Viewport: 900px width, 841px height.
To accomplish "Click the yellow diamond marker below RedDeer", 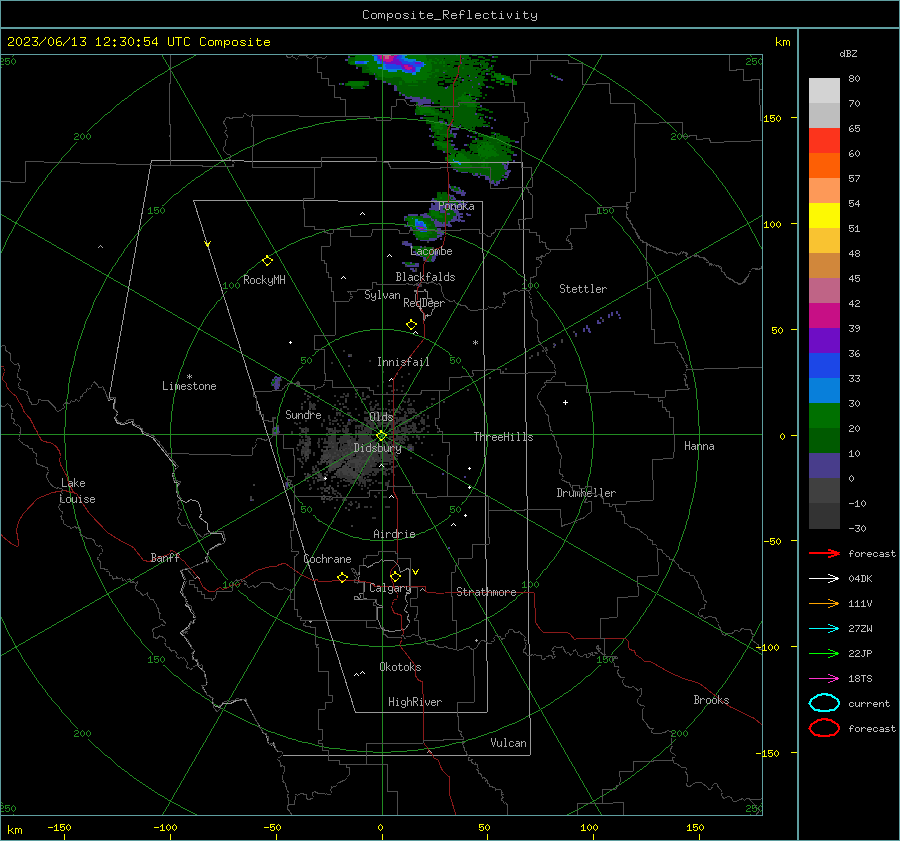I will (411, 325).
